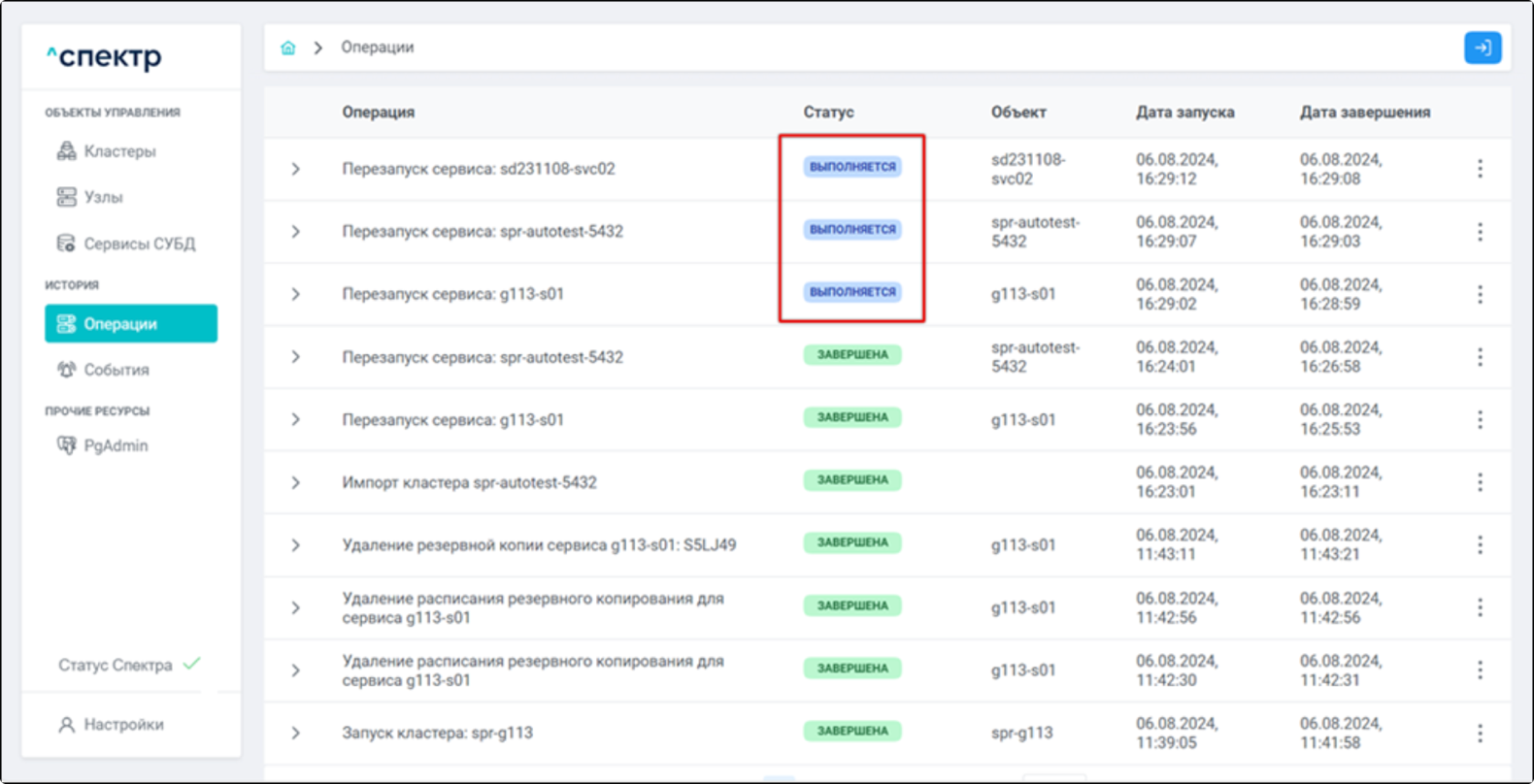Expand Удаление резервной копии сервиса row
The image size is (1534, 784).
coord(295,545)
